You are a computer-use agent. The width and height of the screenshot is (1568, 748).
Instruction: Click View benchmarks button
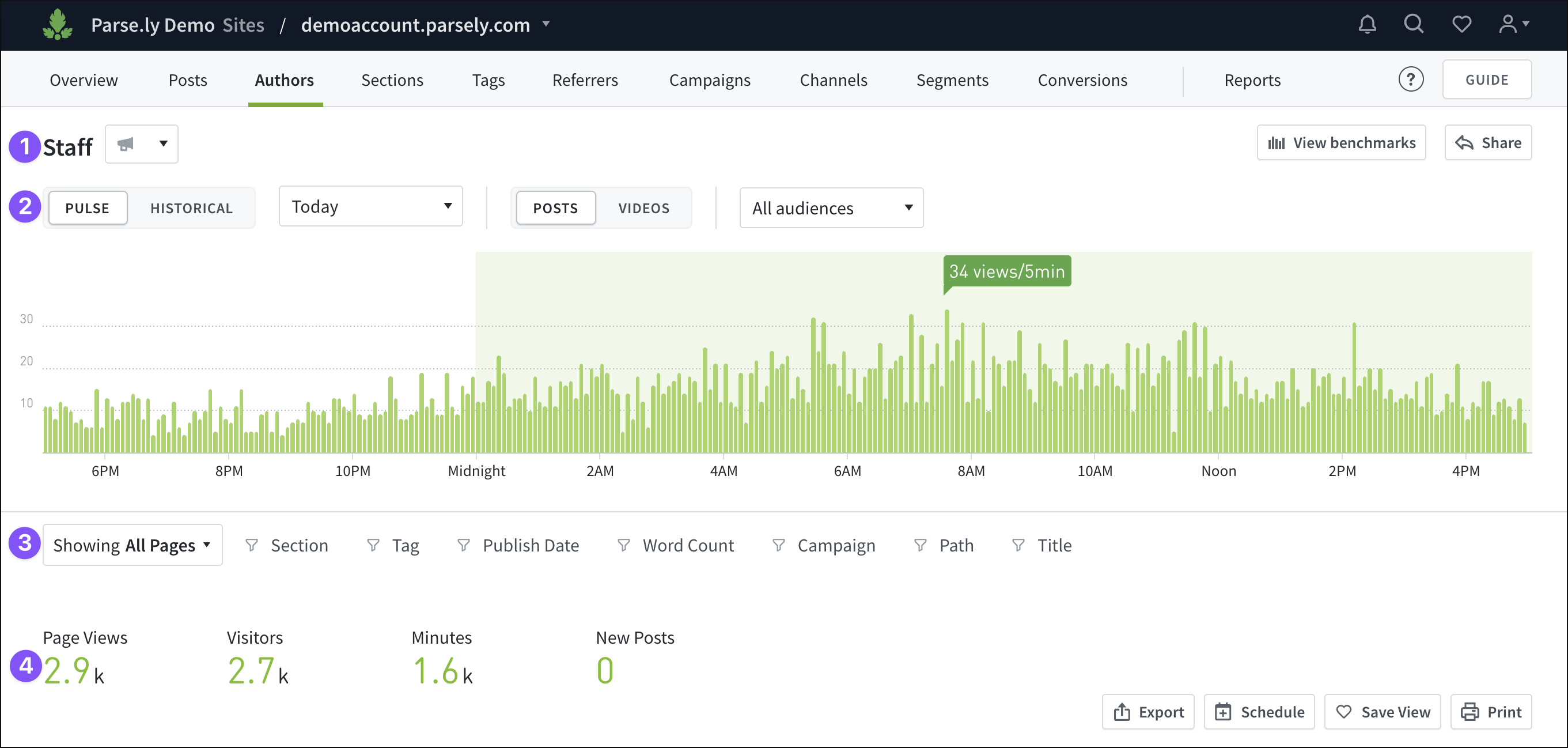pos(1342,143)
